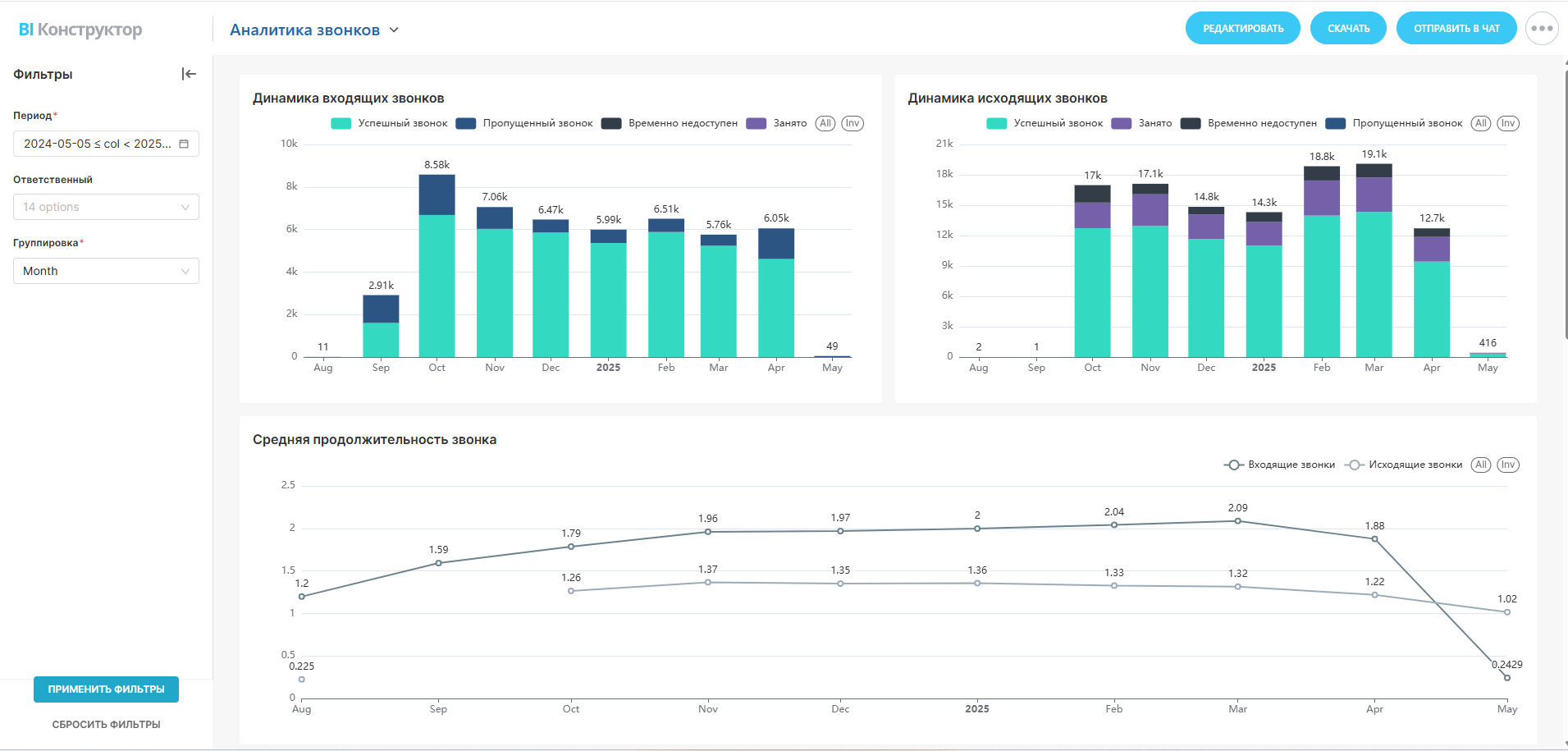Open the three-dots more options menu
The image size is (1568, 751).
(1542, 28)
